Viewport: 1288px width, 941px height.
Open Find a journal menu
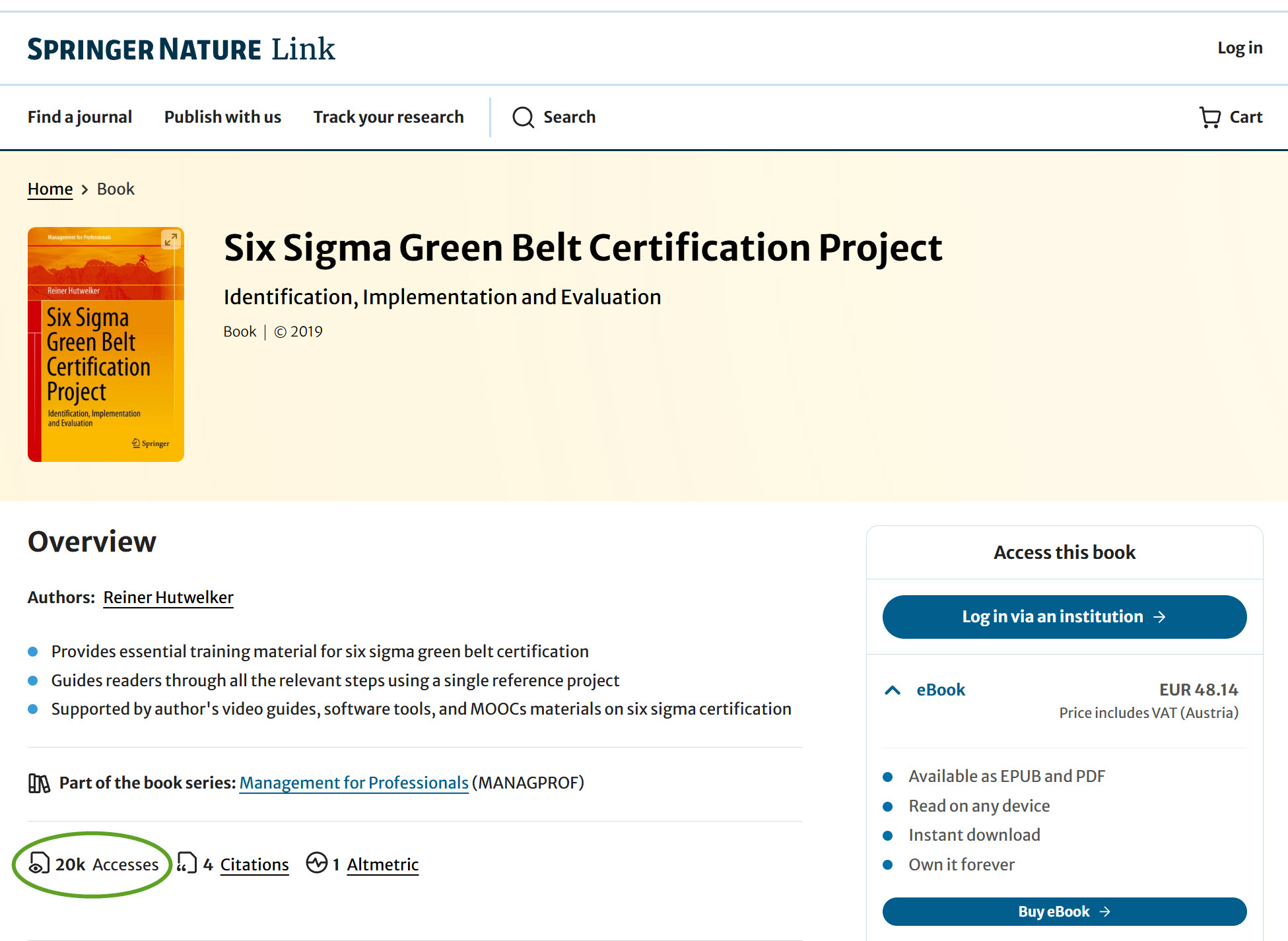[80, 117]
